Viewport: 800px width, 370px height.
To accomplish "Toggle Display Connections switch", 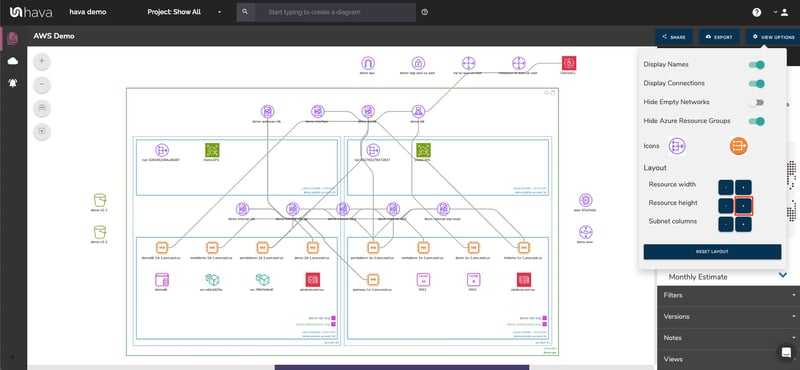I will (x=757, y=83).
